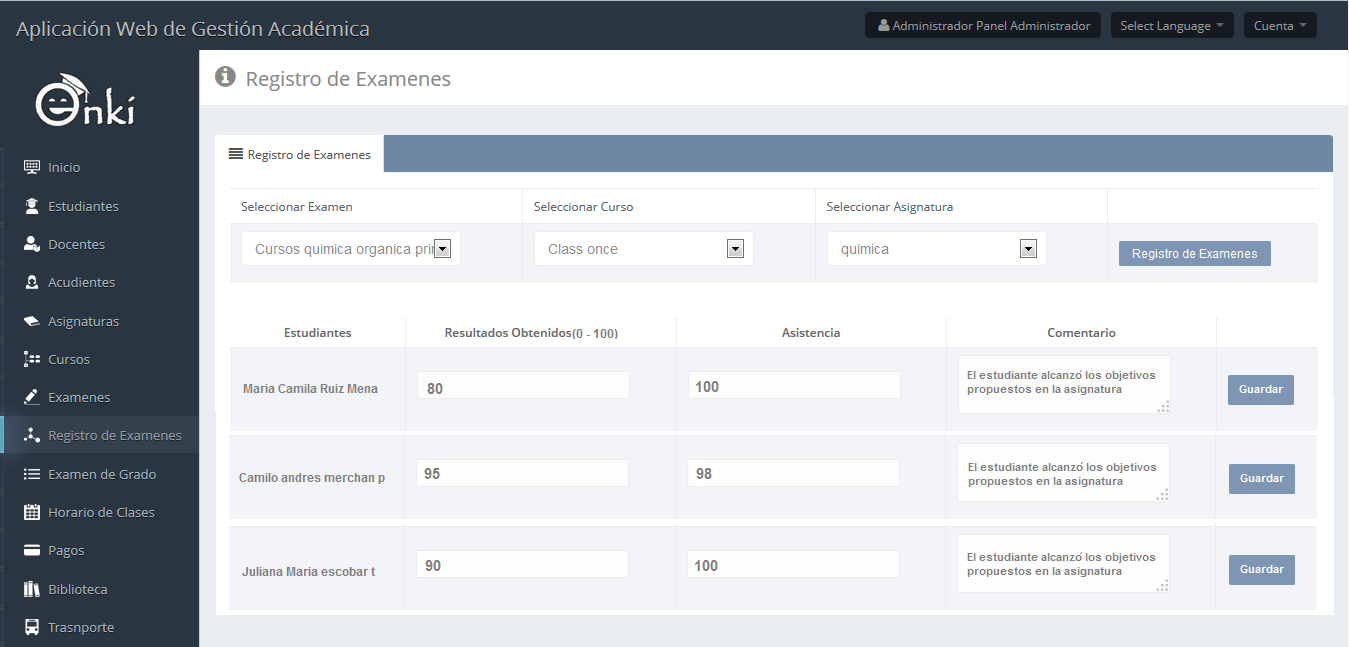
Task: Click the Inicio monitor icon in sidebar
Action: (32, 167)
